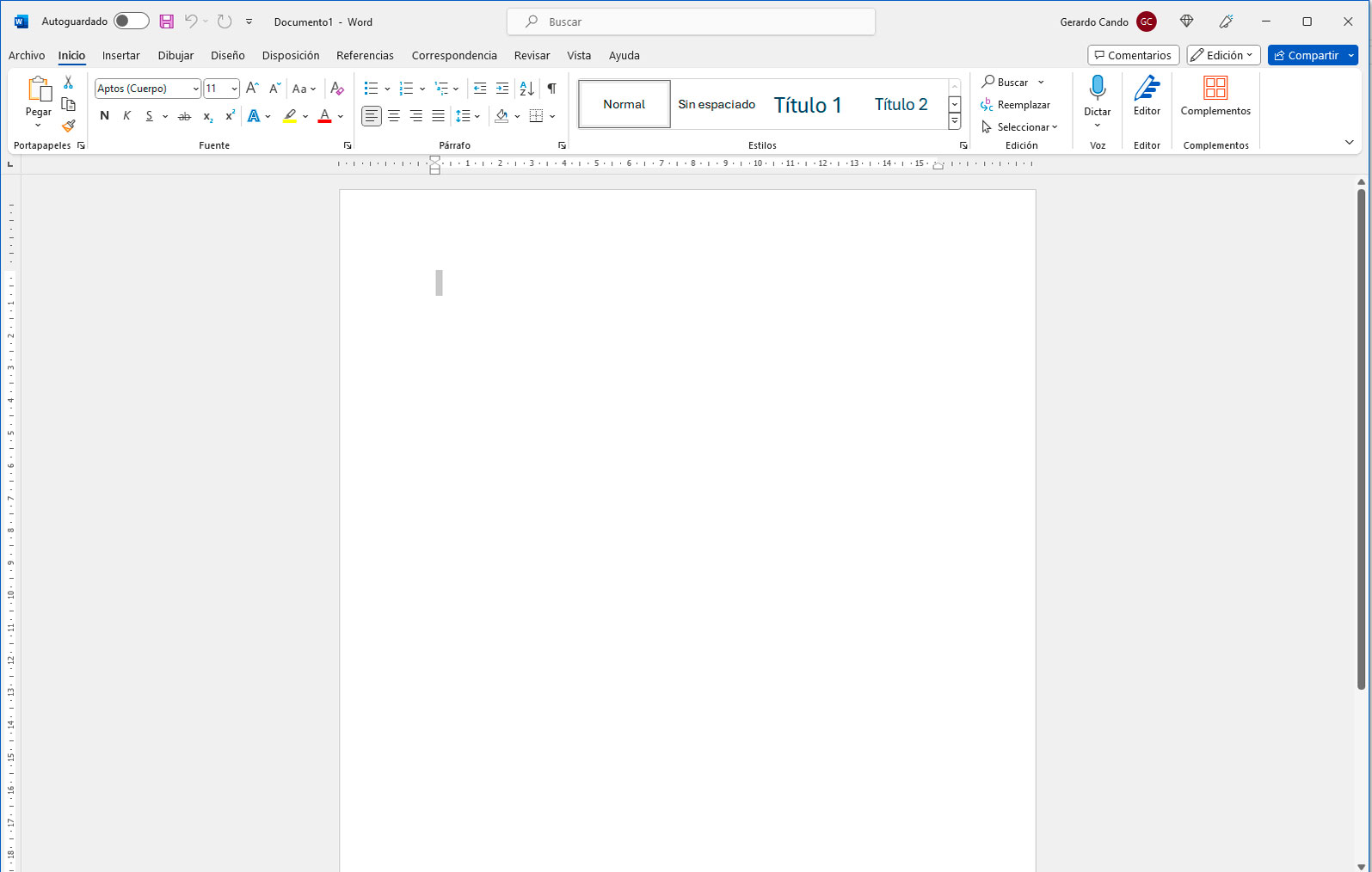Click the Buscar search box in title bar
The height and width of the screenshot is (872, 1372).
pos(691,21)
